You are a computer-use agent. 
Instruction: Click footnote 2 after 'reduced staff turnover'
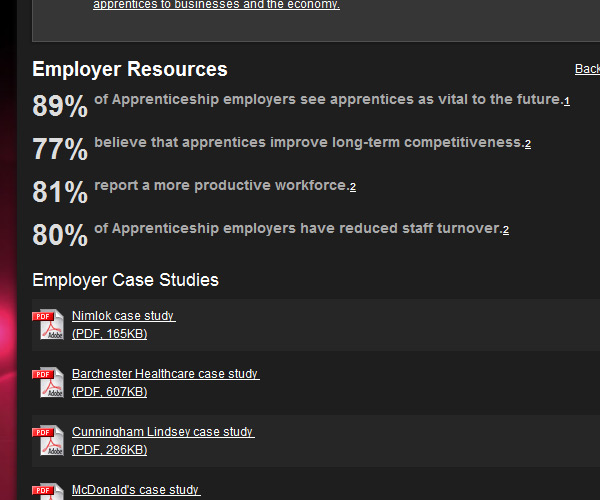(x=506, y=230)
